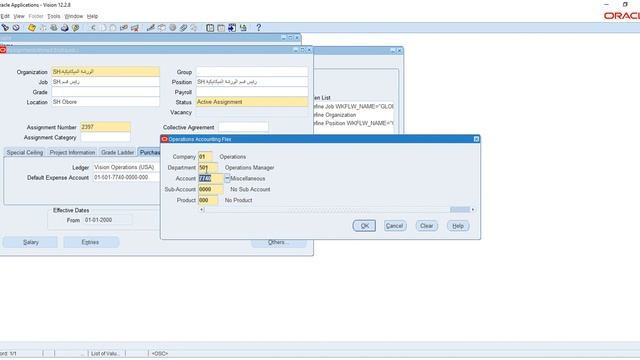The width and height of the screenshot is (640, 360).
Task: Switch to the Special Ceiling tab
Action: (25, 152)
